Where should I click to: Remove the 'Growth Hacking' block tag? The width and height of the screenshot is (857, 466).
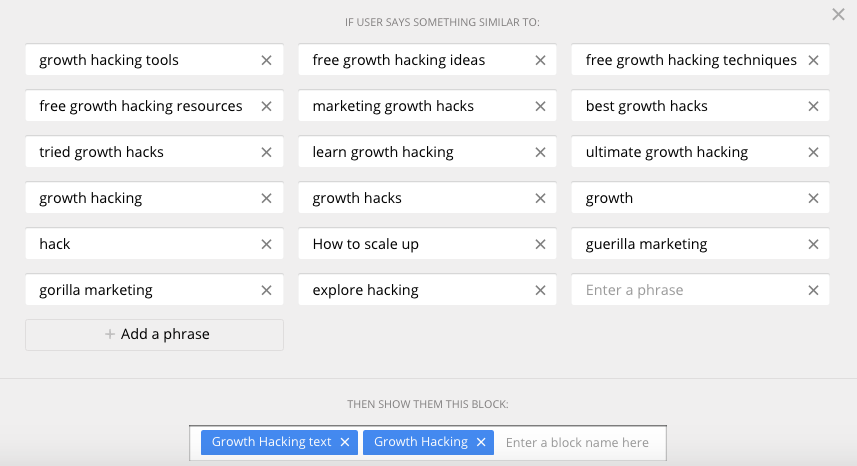point(481,442)
